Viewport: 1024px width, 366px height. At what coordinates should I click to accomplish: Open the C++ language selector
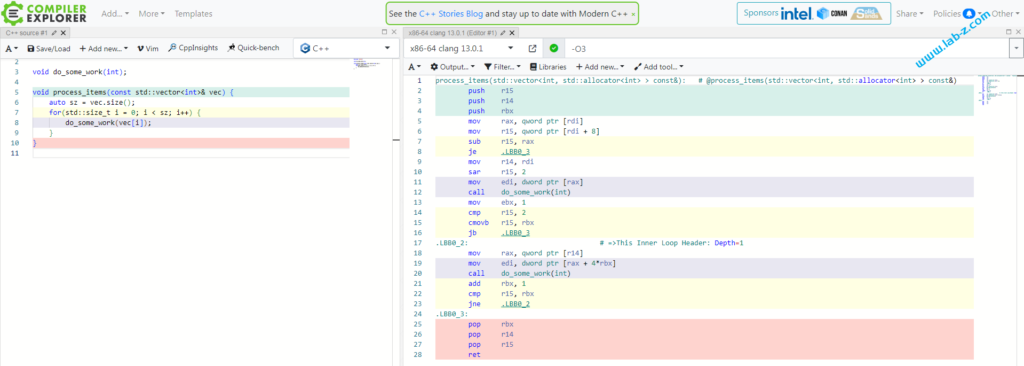(x=345, y=48)
